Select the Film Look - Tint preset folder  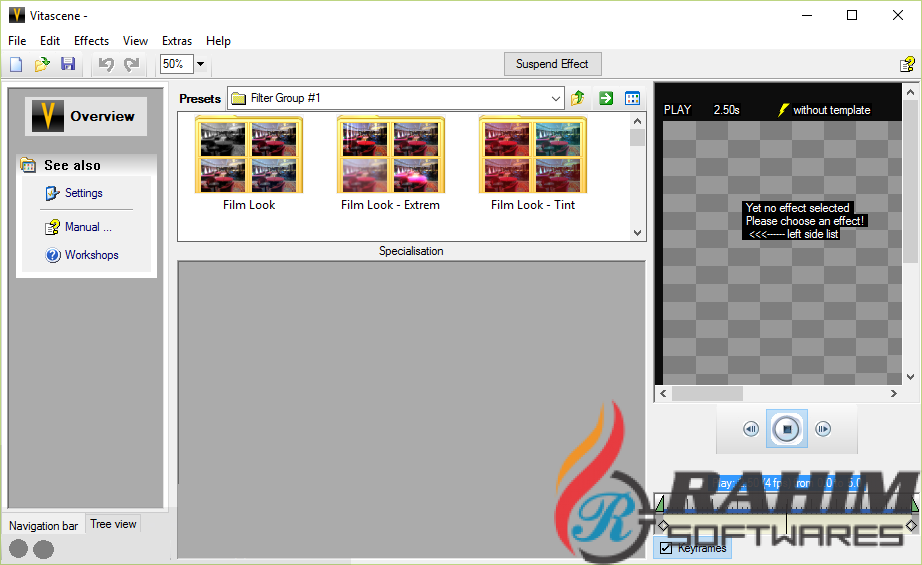point(533,164)
